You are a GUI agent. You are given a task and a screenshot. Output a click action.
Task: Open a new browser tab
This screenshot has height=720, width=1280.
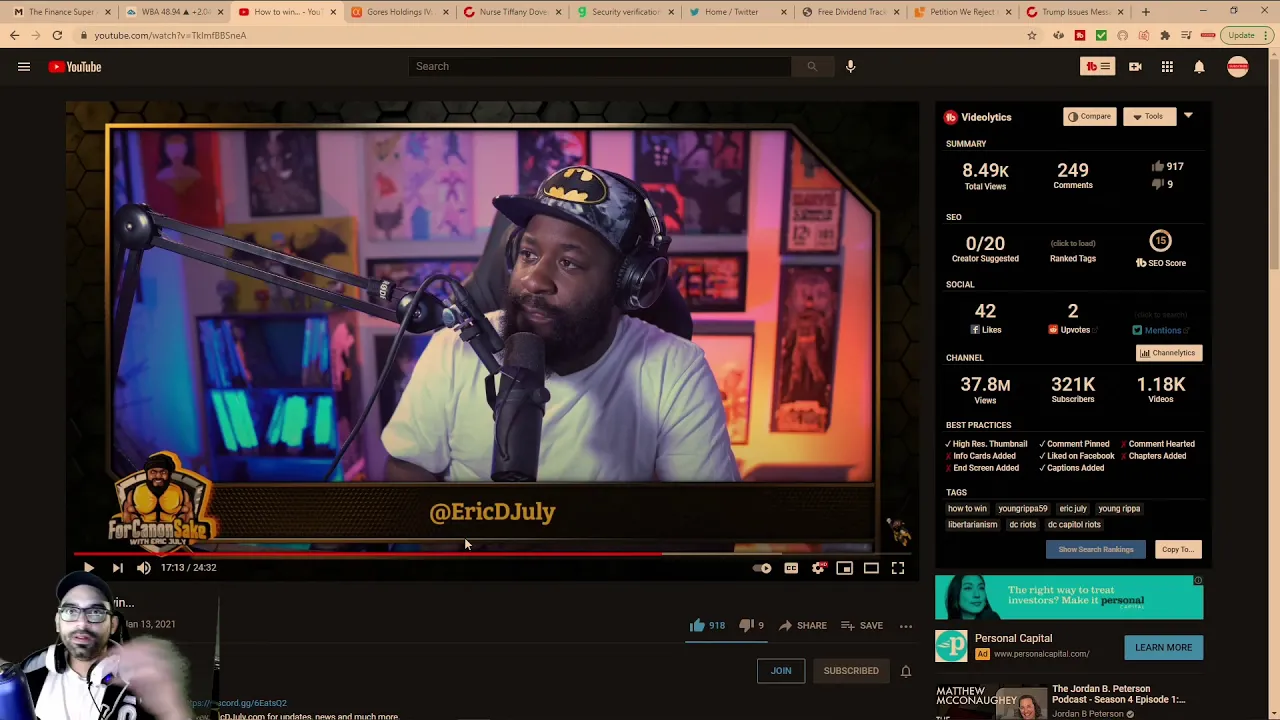click(1146, 12)
